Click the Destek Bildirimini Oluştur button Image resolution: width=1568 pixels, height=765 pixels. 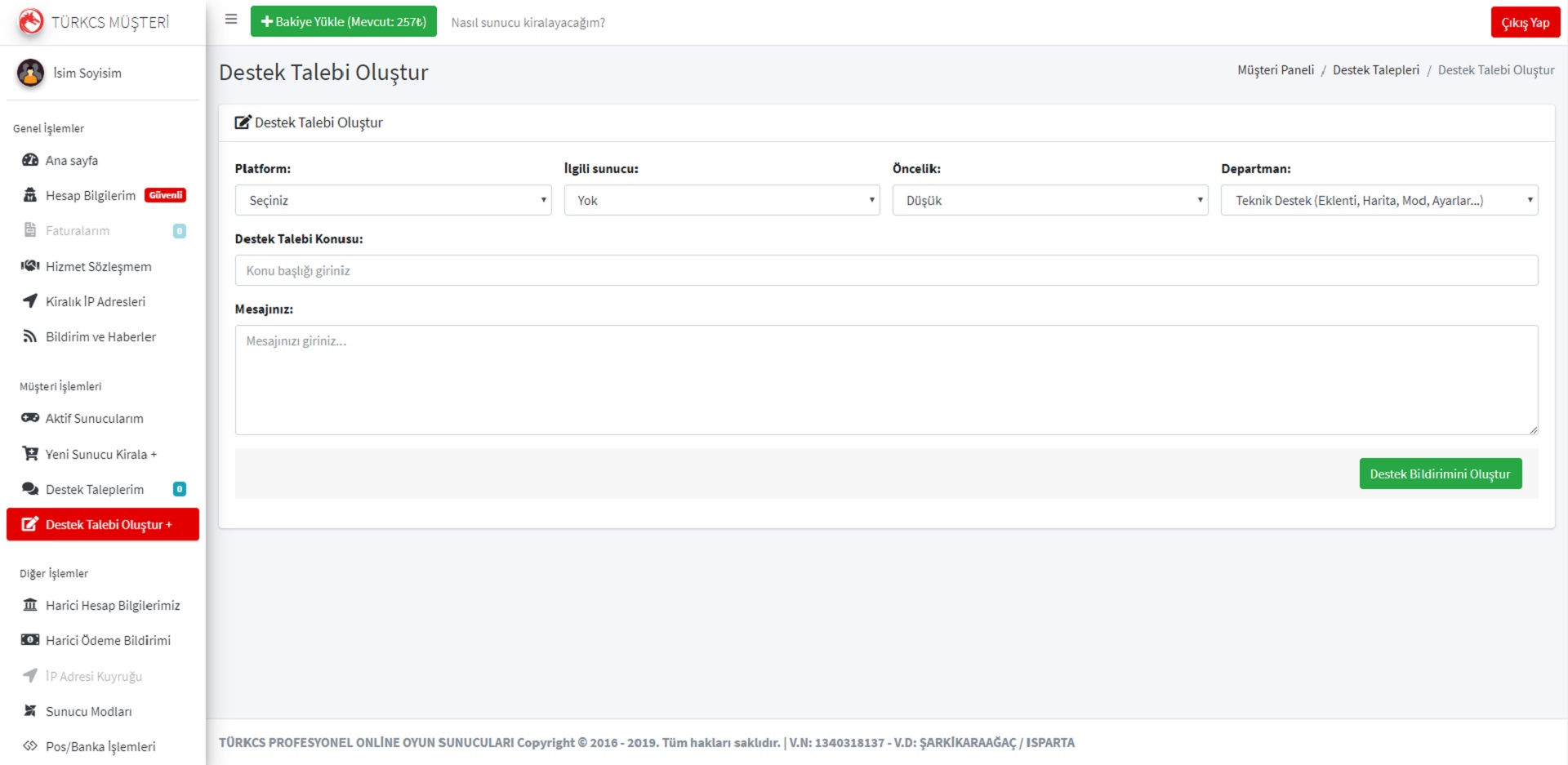click(1440, 474)
